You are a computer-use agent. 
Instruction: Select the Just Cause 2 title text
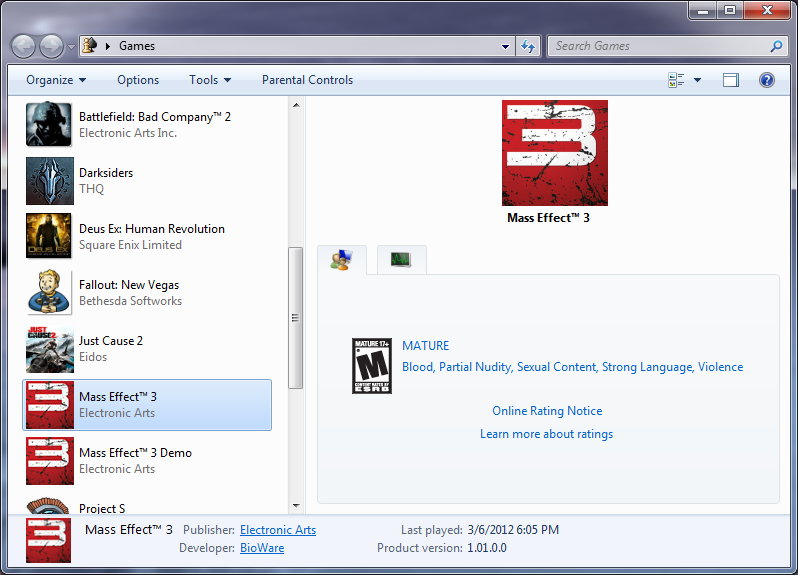[111, 341]
